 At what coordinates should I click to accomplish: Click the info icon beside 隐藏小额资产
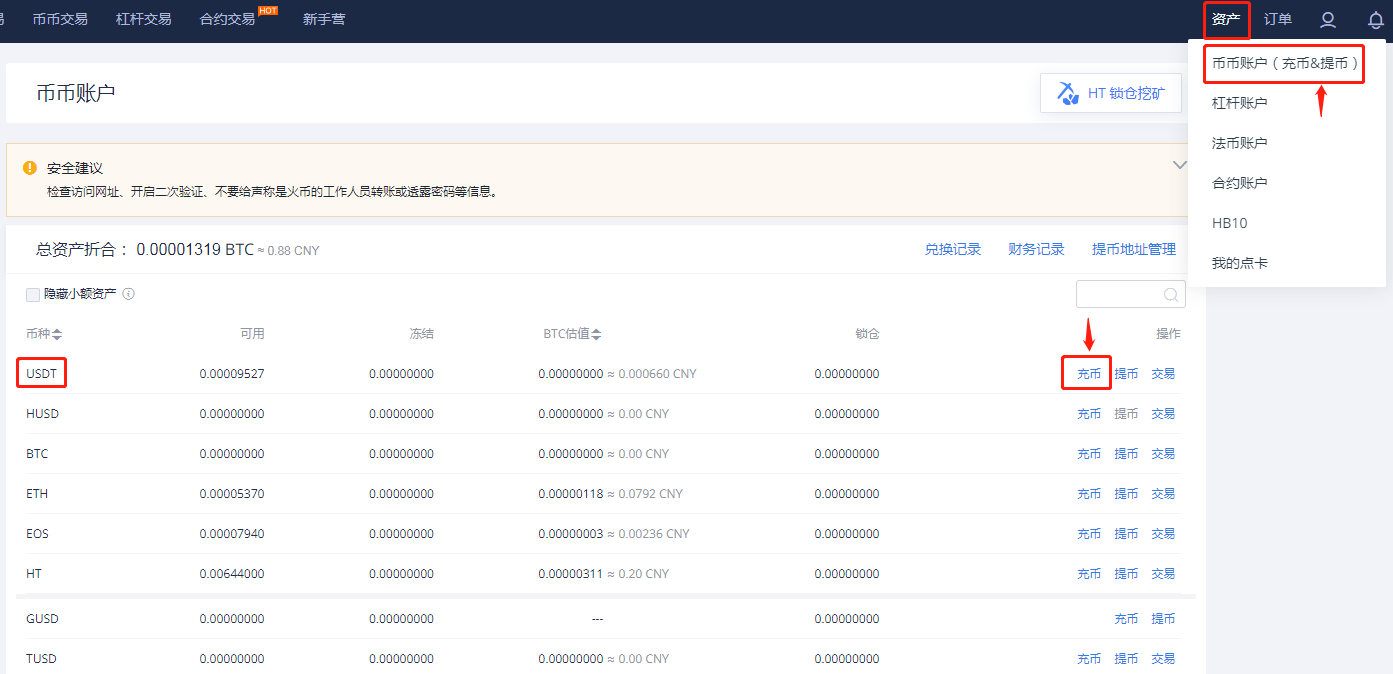tap(128, 294)
